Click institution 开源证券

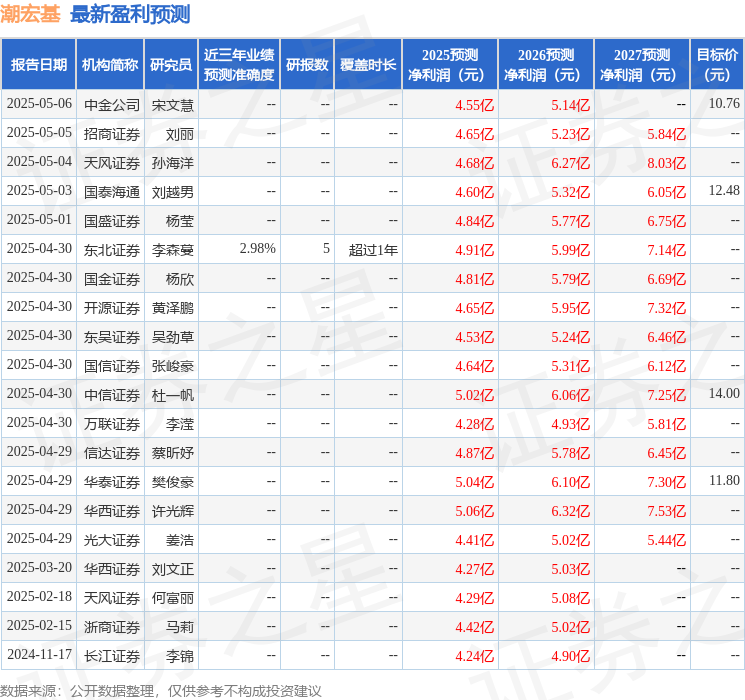pyautogui.click(x=112, y=307)
